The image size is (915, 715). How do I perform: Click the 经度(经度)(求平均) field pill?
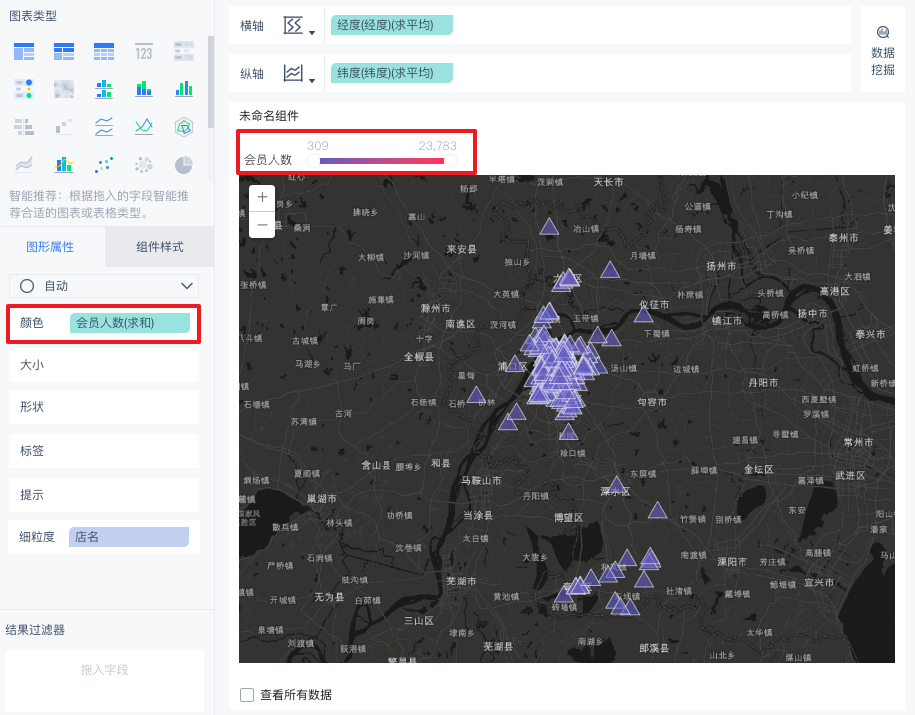[x=392, y=25]
